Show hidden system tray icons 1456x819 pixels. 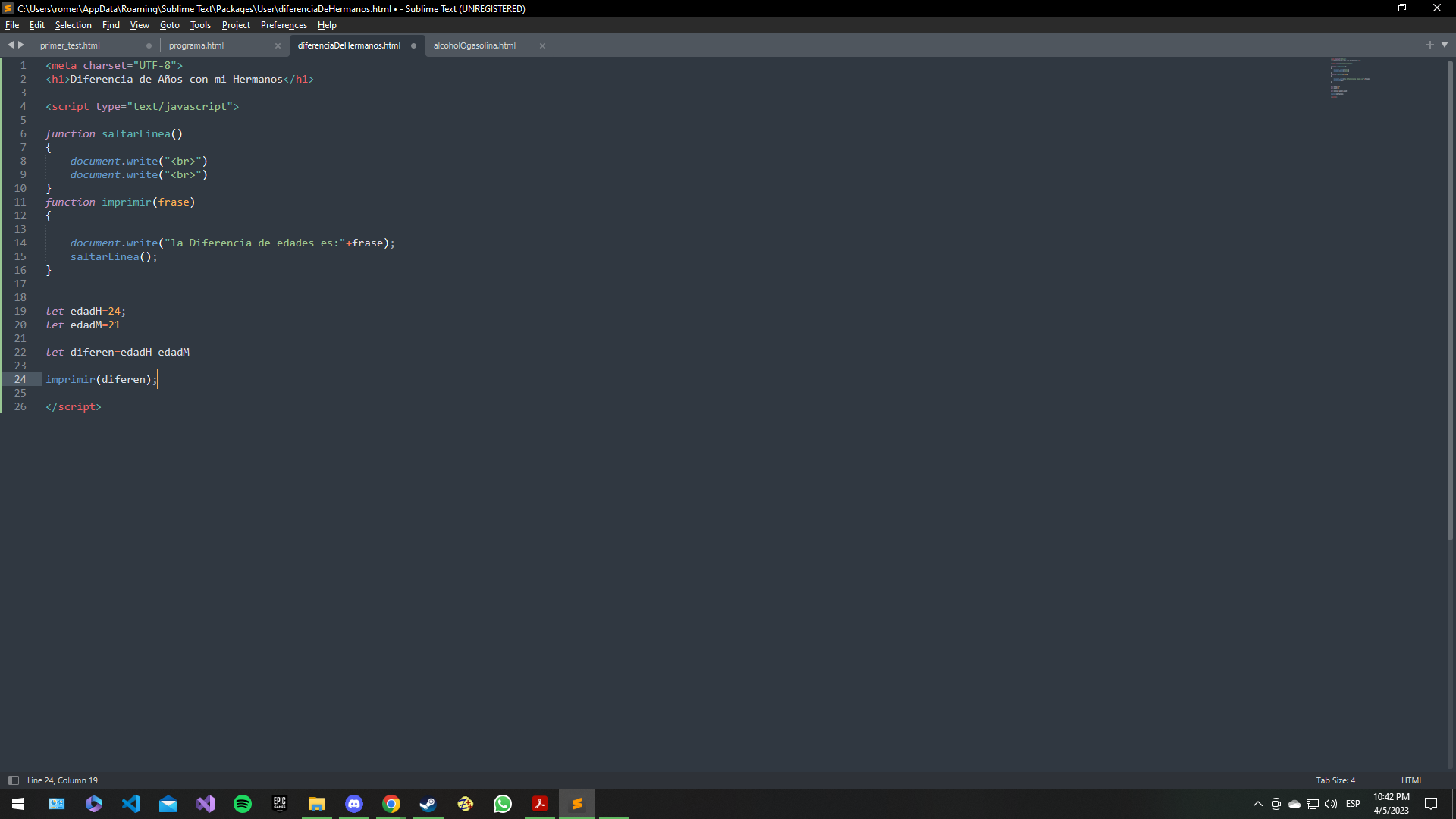point(1258,804)
